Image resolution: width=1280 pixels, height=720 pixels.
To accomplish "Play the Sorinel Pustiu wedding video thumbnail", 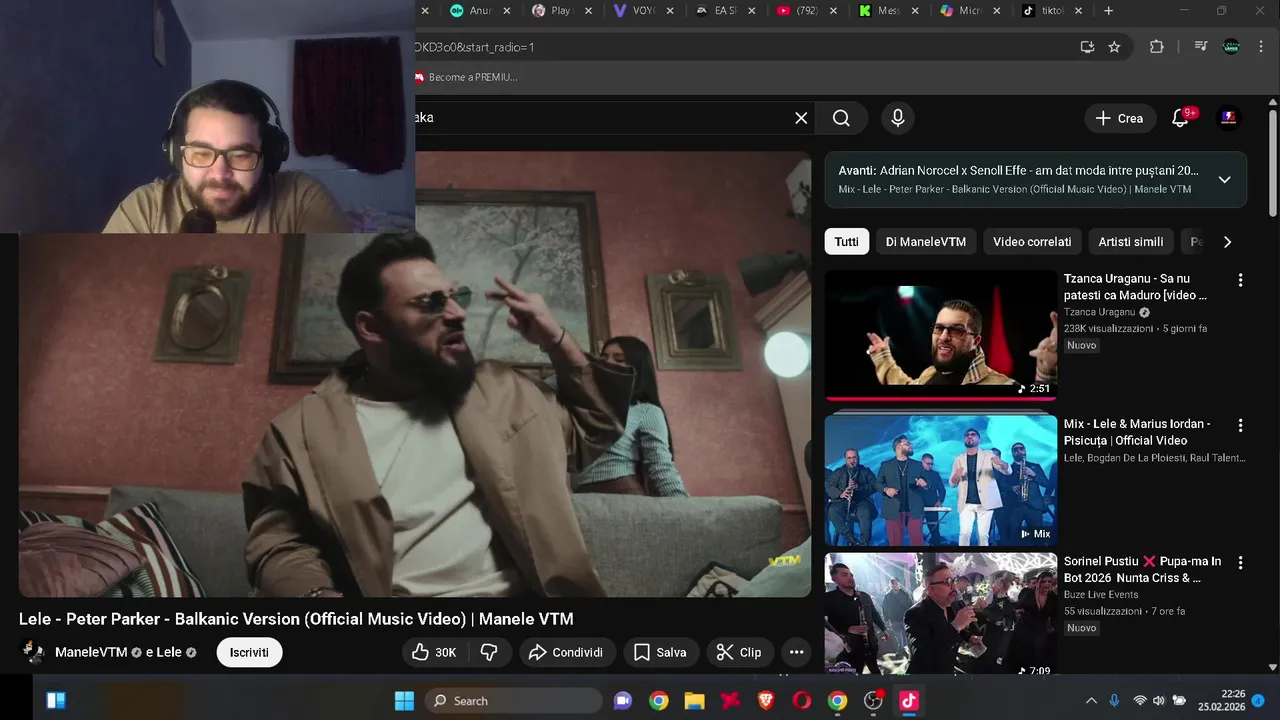I will 940,615.
